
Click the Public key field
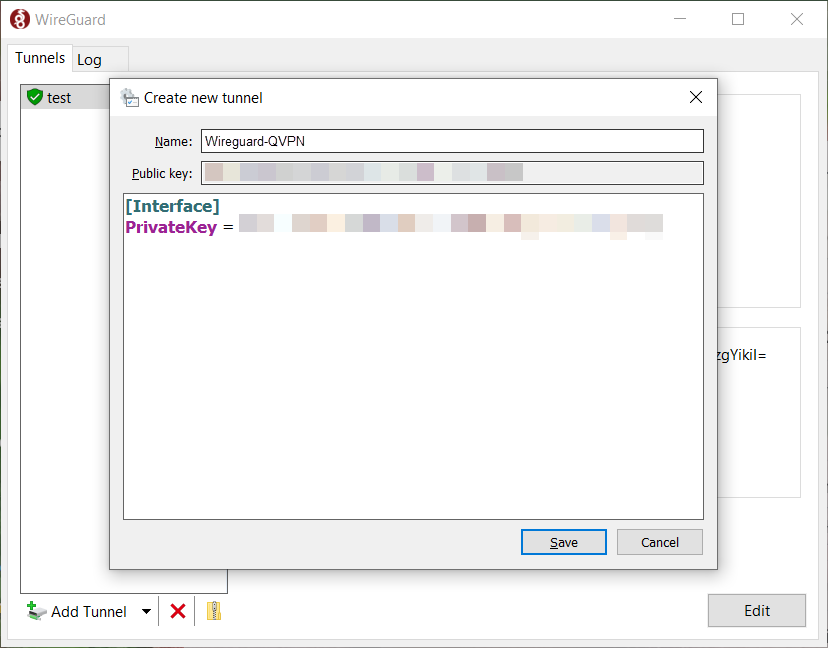tap(452, 173)
